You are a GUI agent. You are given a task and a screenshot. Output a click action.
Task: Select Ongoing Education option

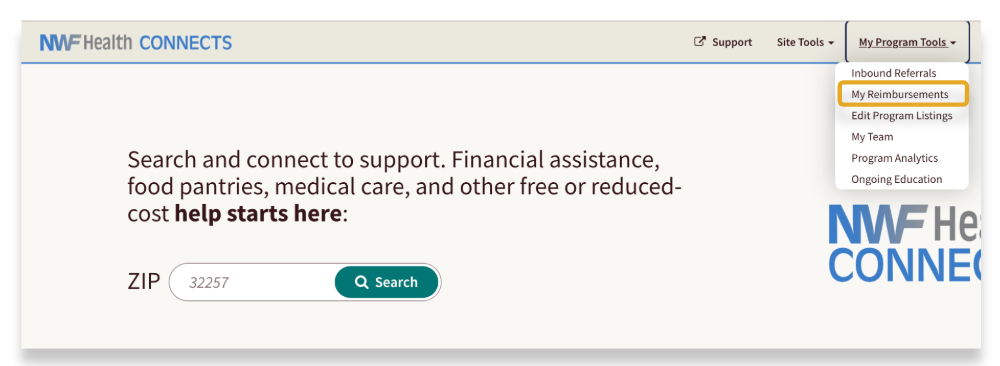pyautogui.click(x=896, y=179)
